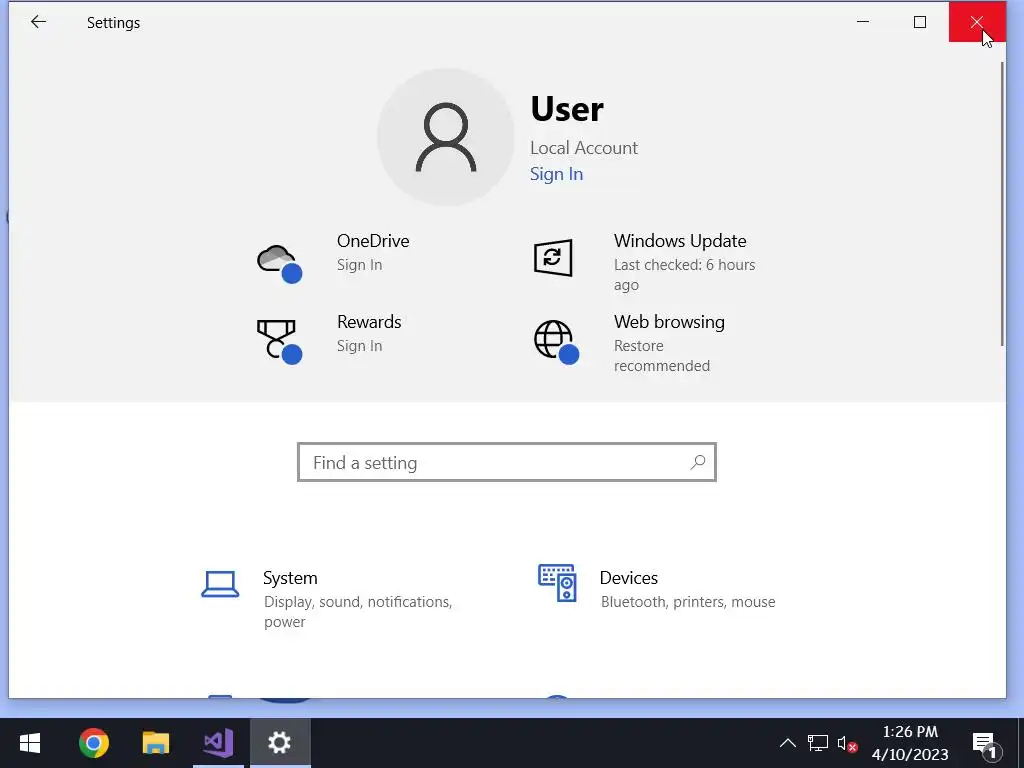Launch Google Chrome from the taskbar
The image size is (1024, 768).
(x=93, y=743)
